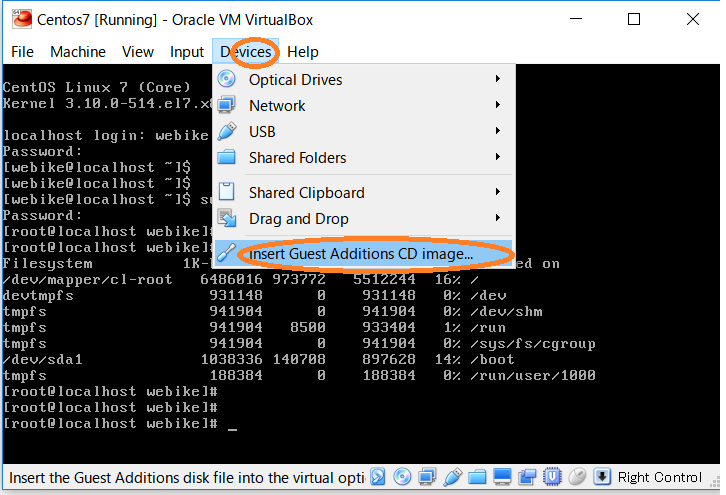Open the Input menu
Viewport: 726px width, 495px height.
[x=187, y=52]
